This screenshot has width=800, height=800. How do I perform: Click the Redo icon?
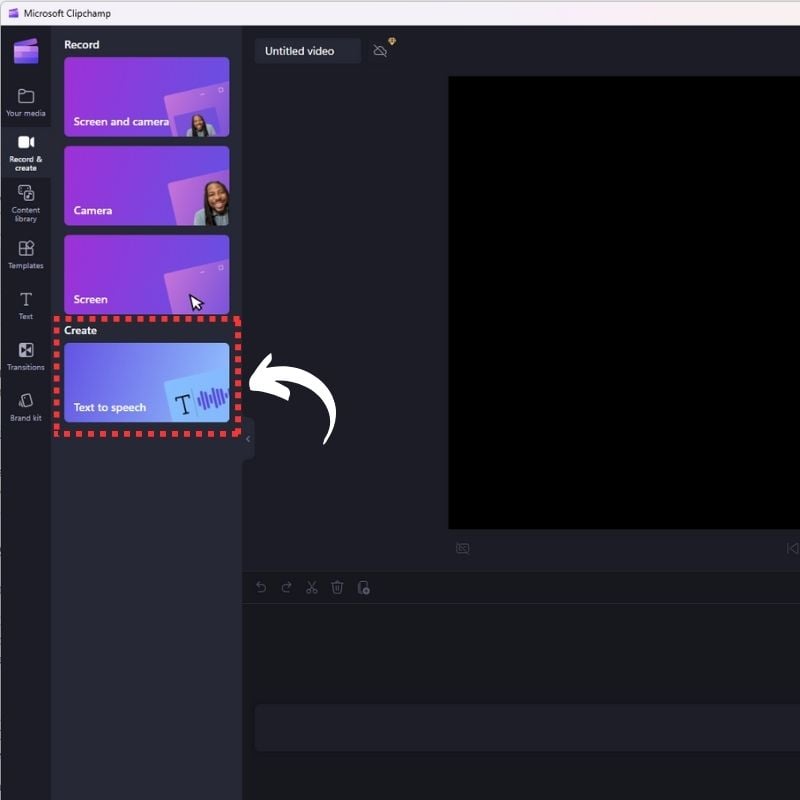pyautogui.click(x=287, y=588)
